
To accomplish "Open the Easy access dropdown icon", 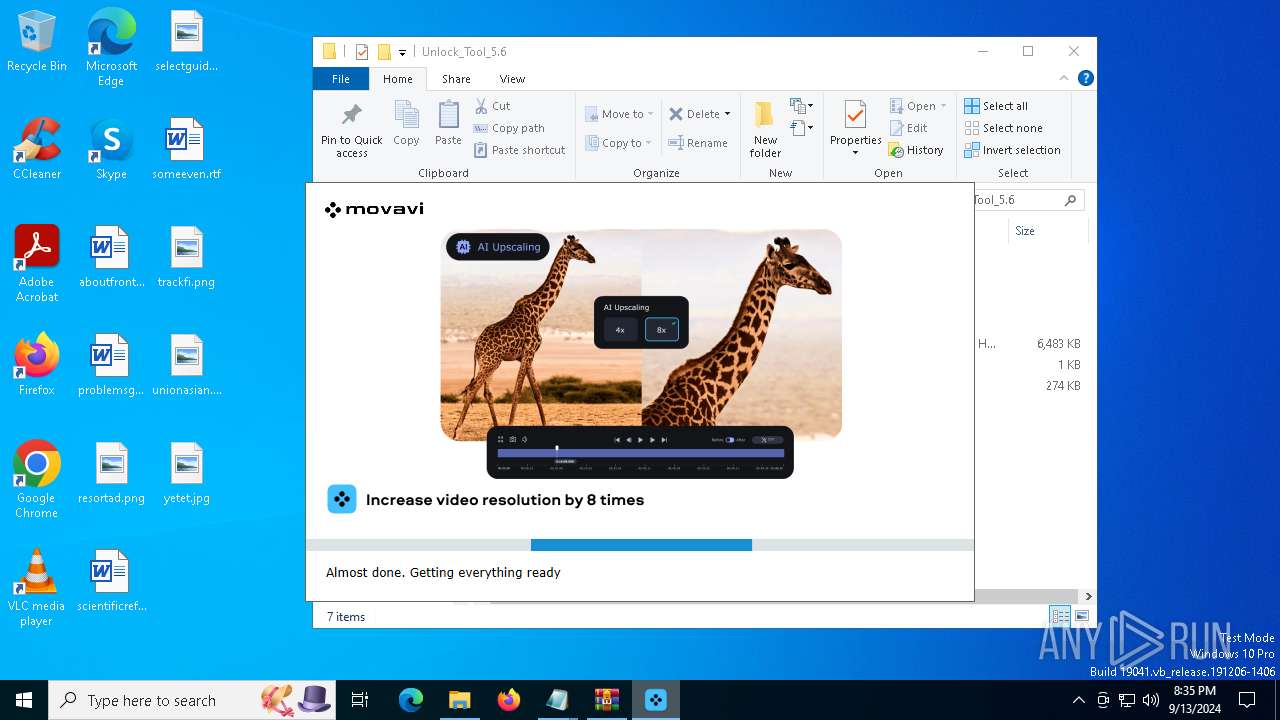I will click(801, 128).
